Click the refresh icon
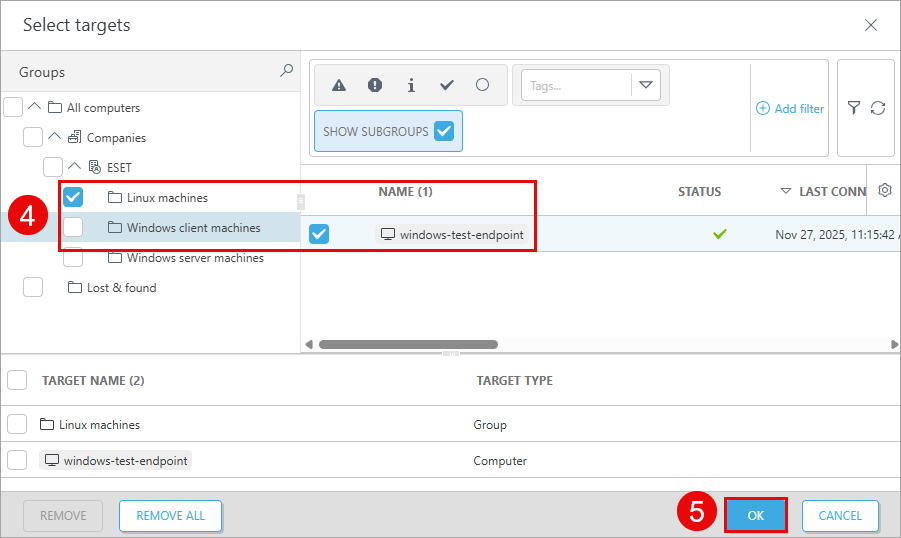Screen dimensions: 901x538 pos(878,108)
